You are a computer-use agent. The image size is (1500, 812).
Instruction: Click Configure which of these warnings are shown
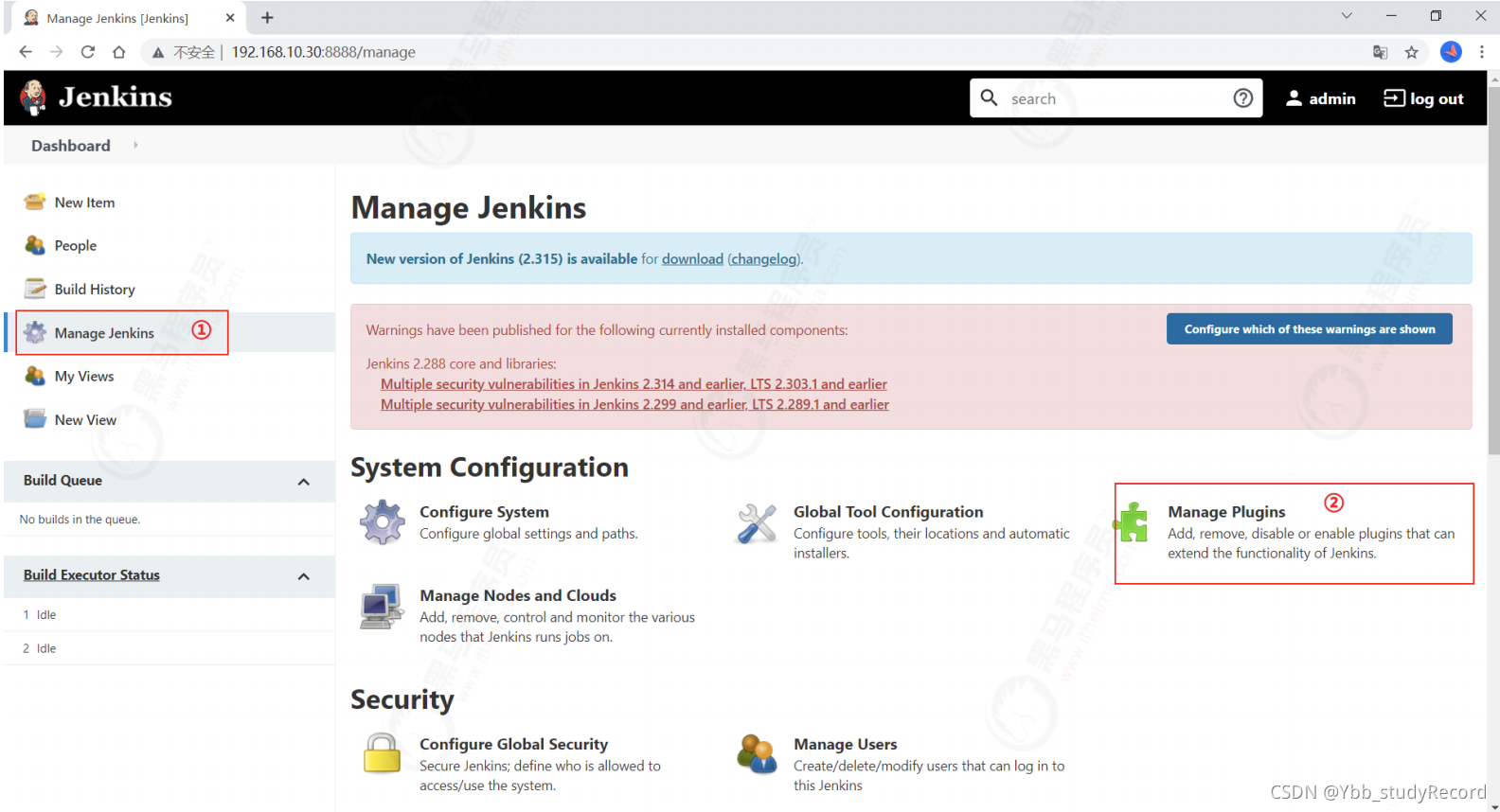(x=1310, y=328)
